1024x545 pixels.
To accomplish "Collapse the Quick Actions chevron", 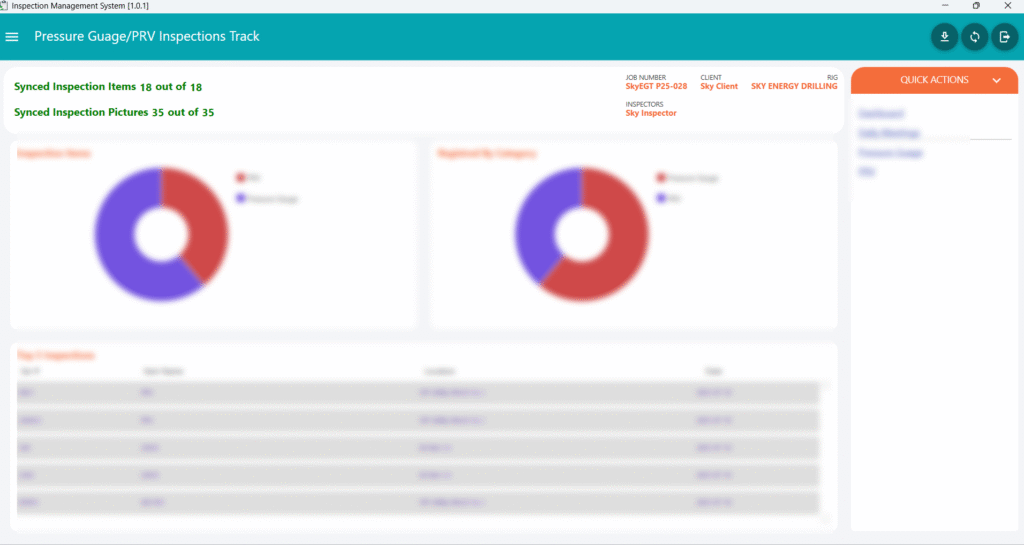I will [996, 80].
